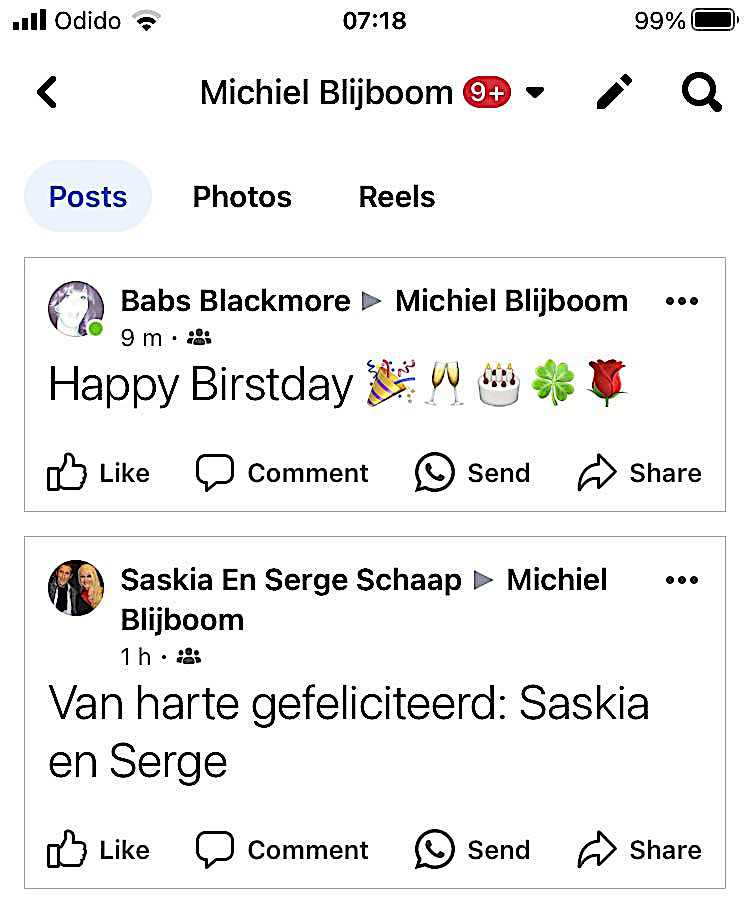The image size is (750, 903).
Task: Switch to the Reels tab
Action: coord(397,197)
